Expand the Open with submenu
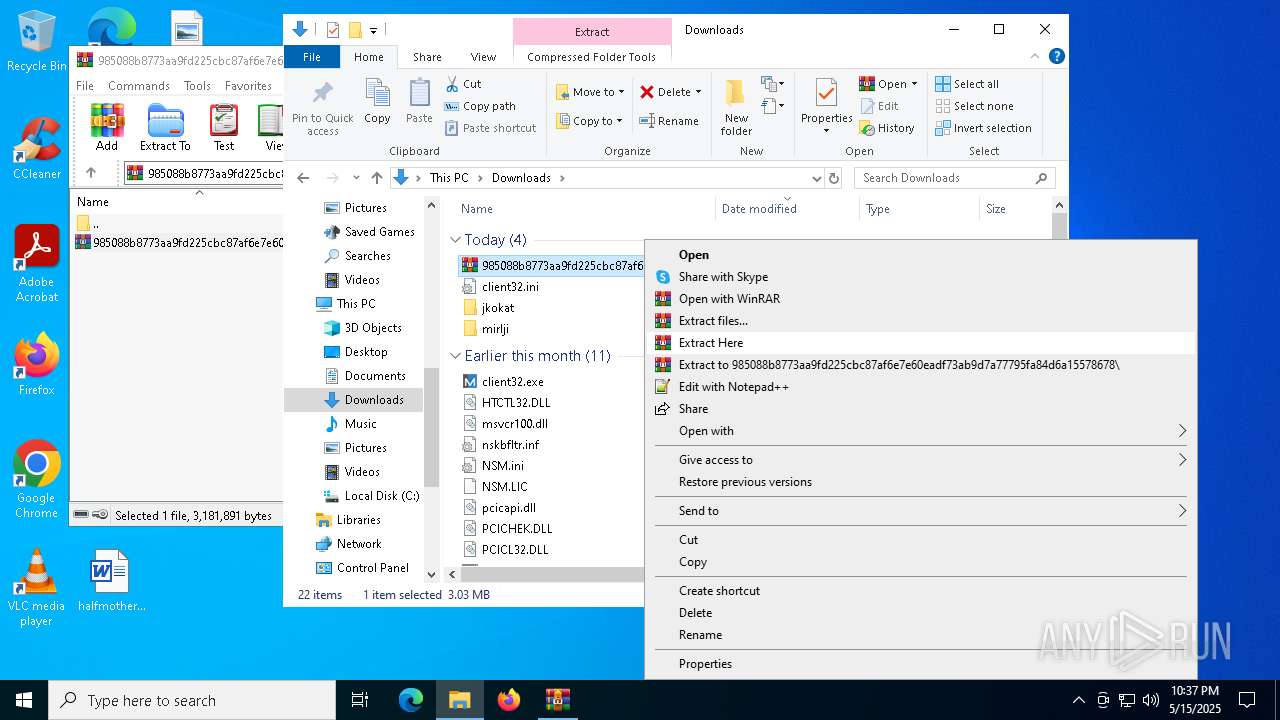 (x=920, y=431)
